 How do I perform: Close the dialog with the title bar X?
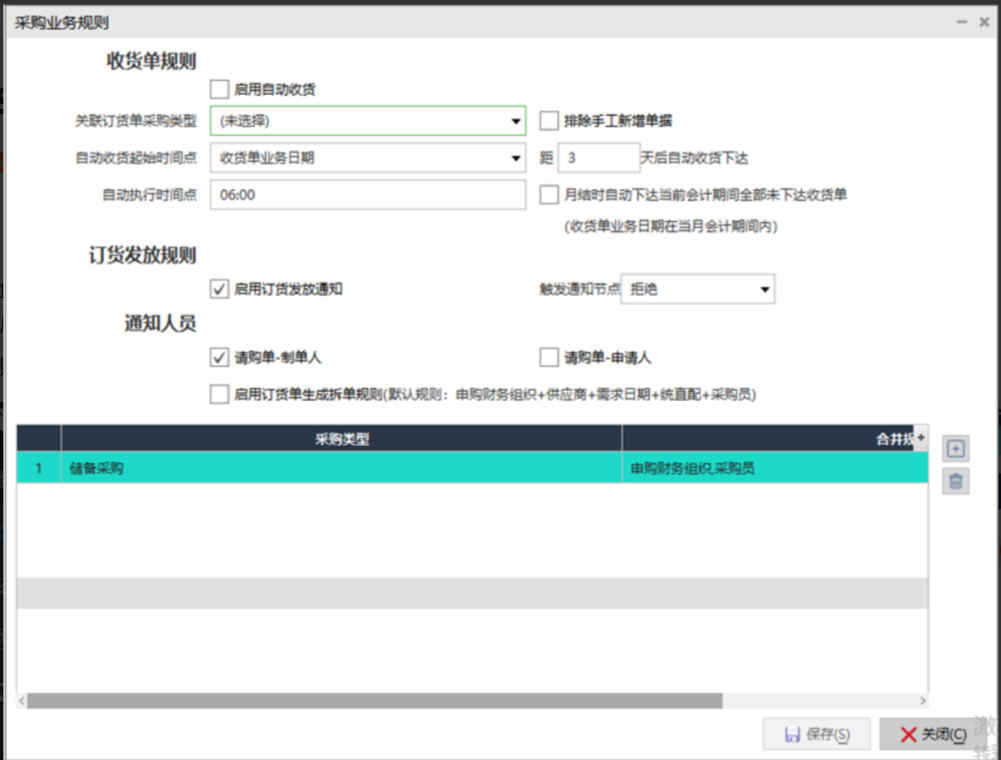(984, 22)
